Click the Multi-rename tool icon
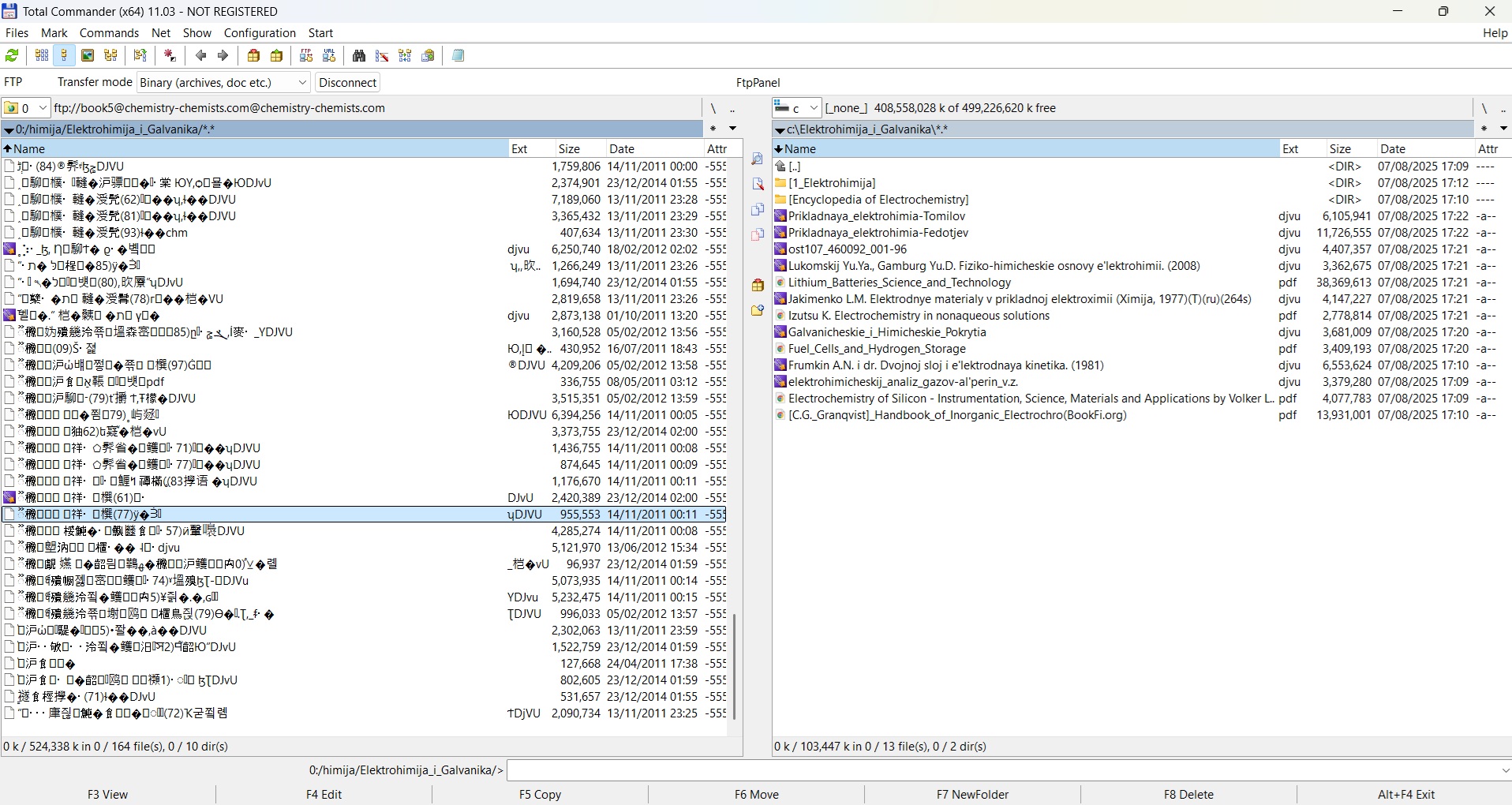Screen dimensions: 1512x805 point(382,55)
